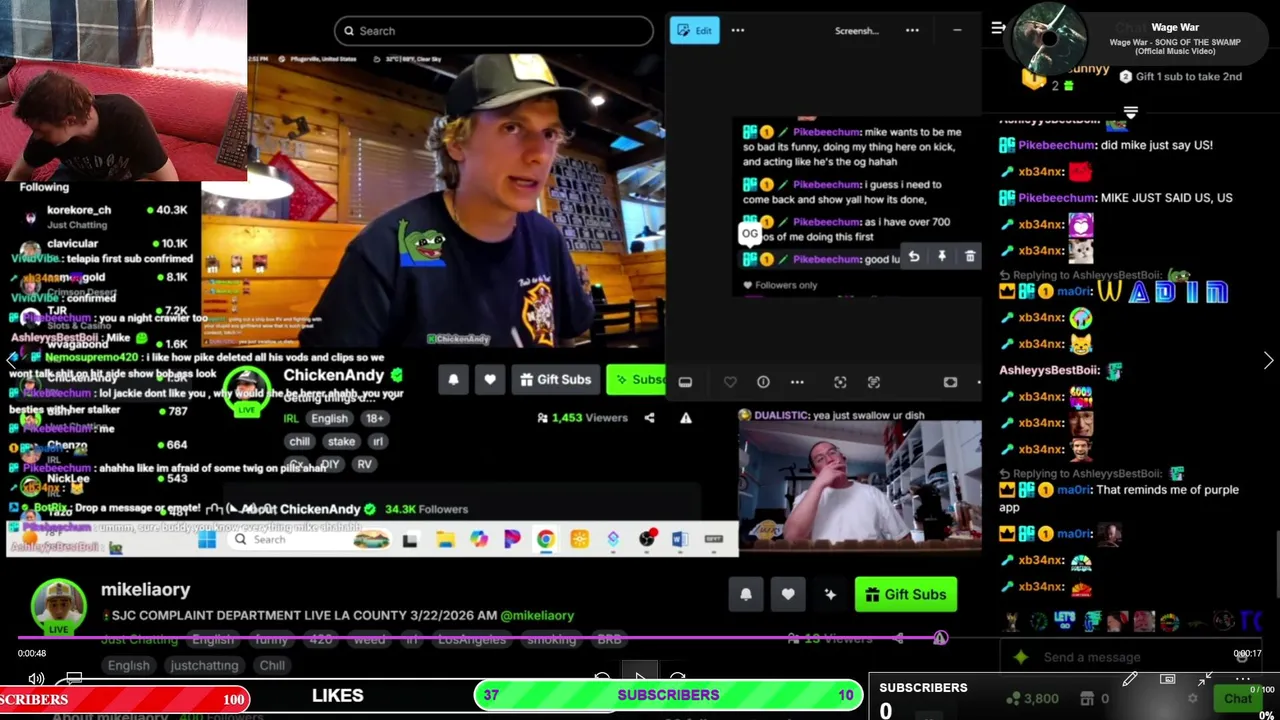Select mikeliaory's bottom-row English tag
The image size is (1280, 720).
[x=128, y=666]
